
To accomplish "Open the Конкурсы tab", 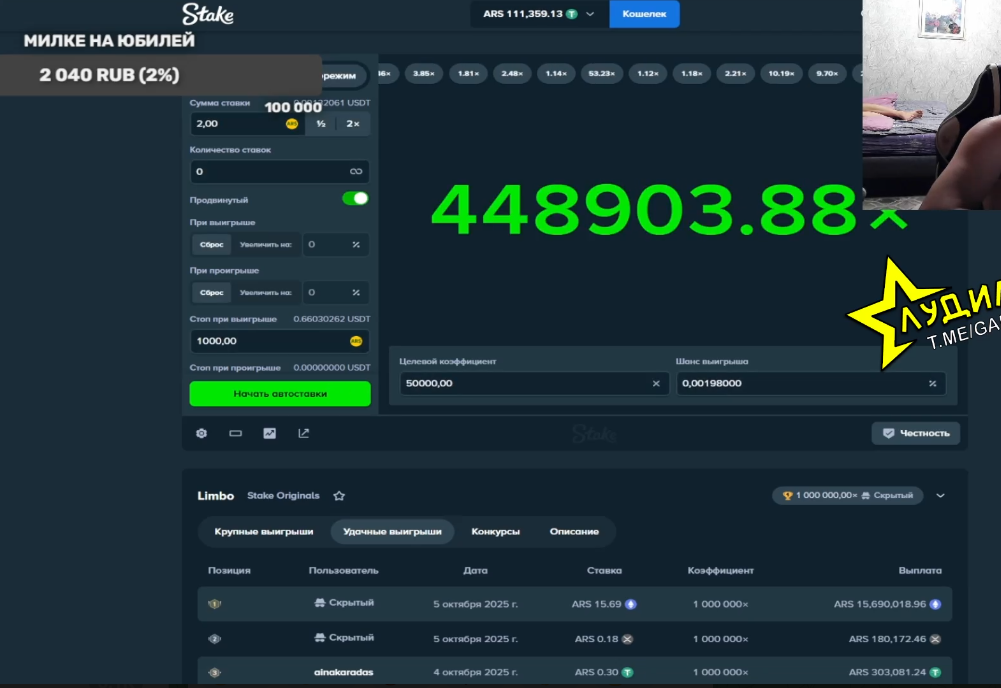I will coord(495,532).
